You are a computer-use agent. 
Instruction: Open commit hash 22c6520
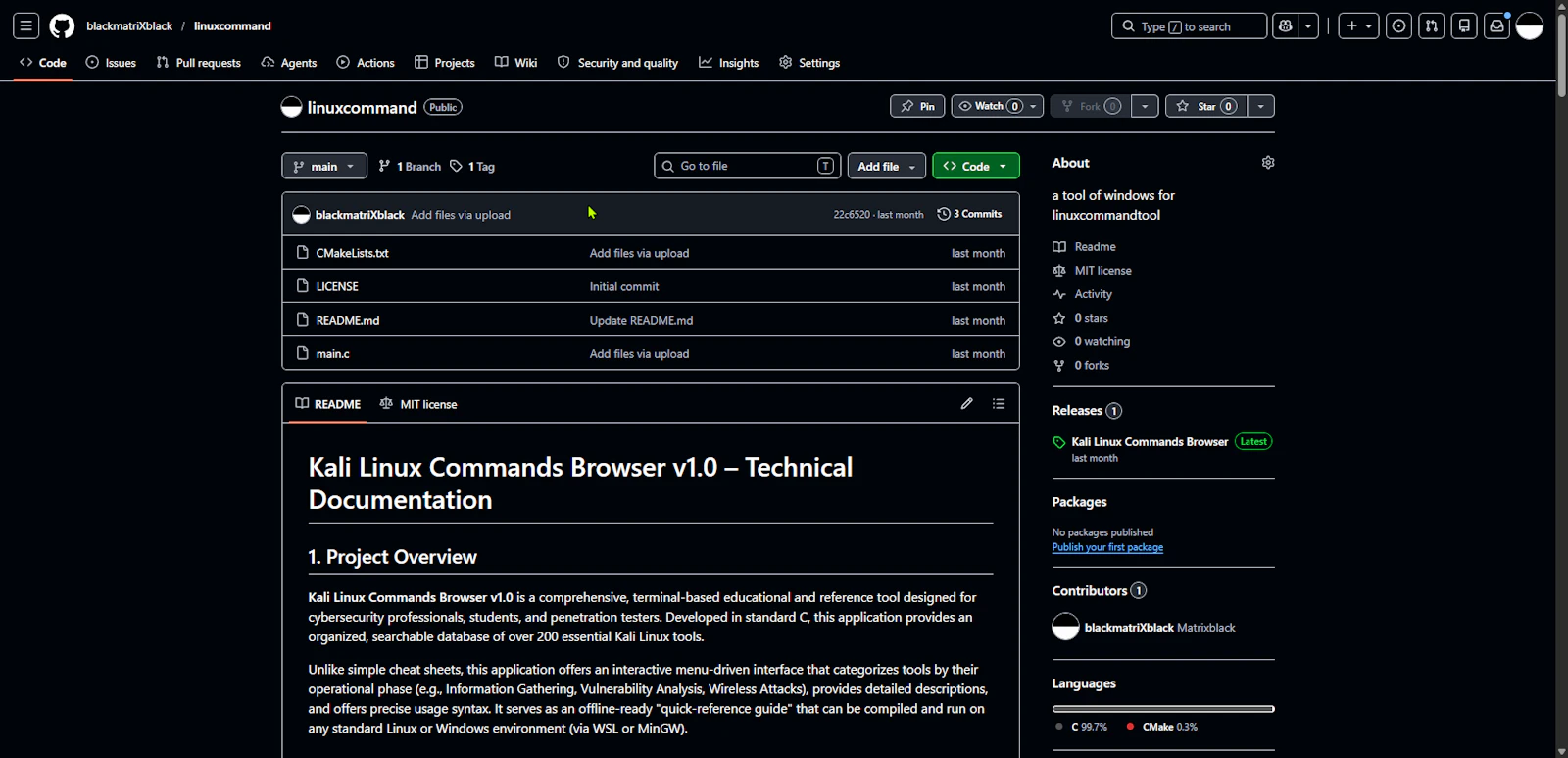coord(852,214)
